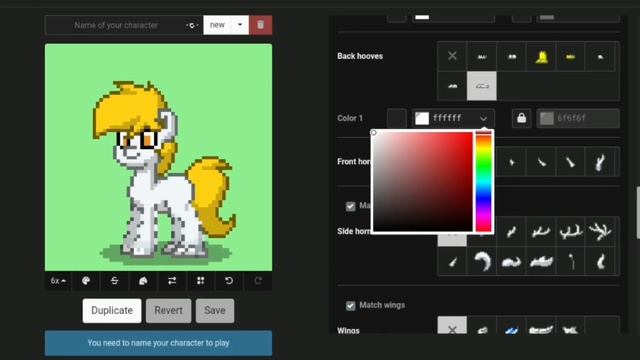Image resolution: width=640 pixels, height=360 pixels.
Task: Click the redo arrow icon under the preview
Action: tap(258, 281)
